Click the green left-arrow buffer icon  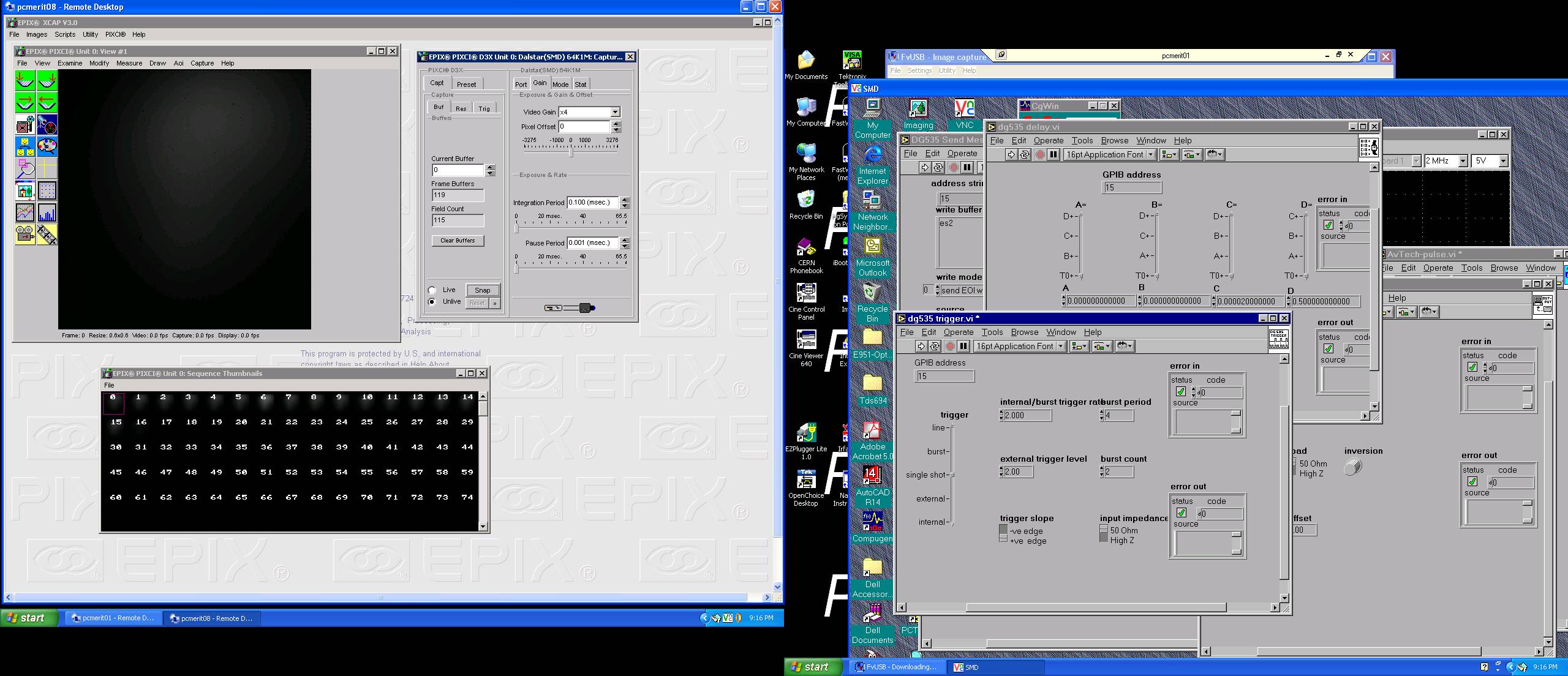pyautogui.click(x=47, y=102)
